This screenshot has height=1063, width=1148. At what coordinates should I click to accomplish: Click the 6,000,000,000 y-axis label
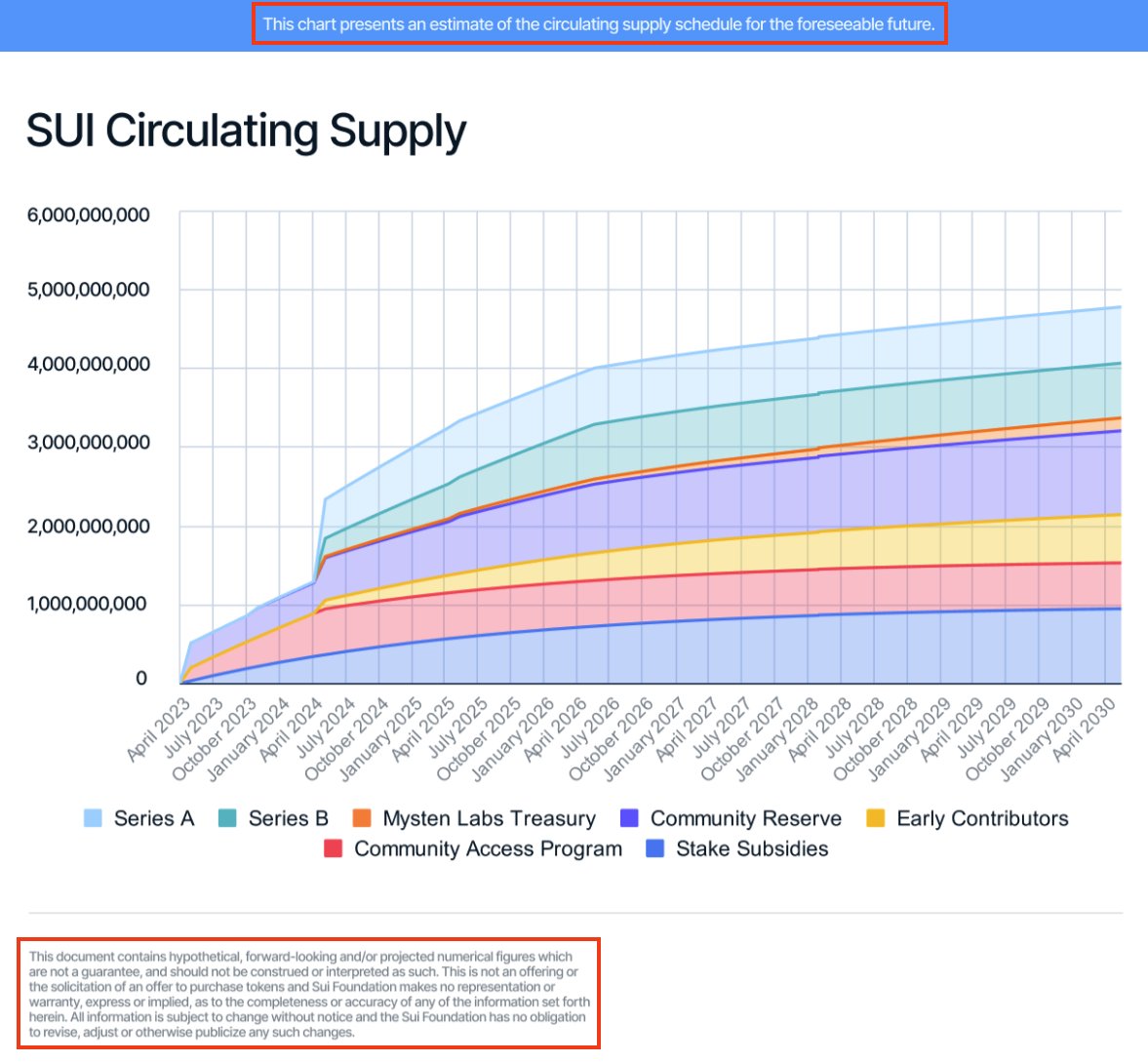[89, 215]
